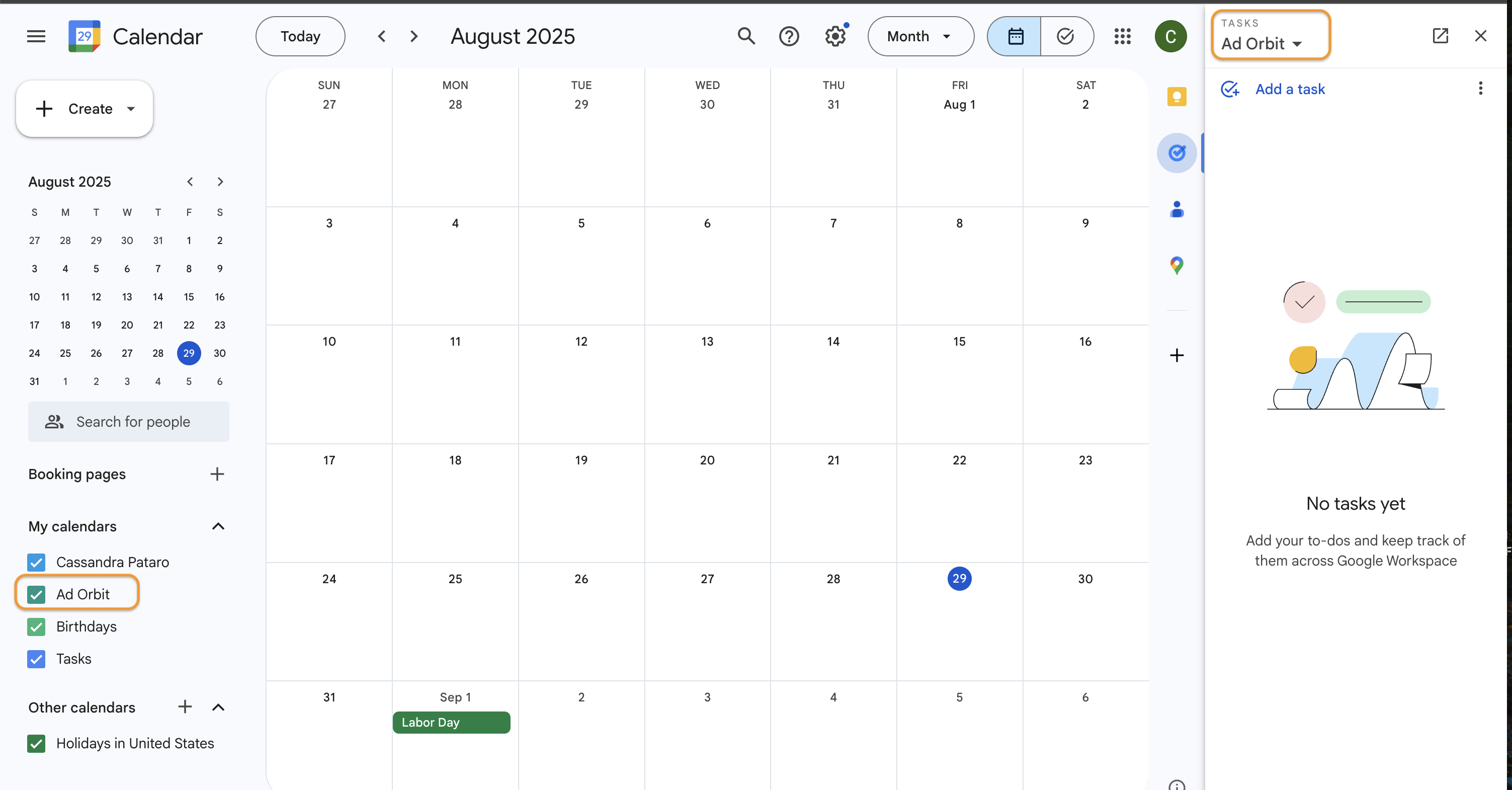Open the calendar search
The width and height of the screenshot is (1512, 790).
pyautogui.click(x=745, y=36)
